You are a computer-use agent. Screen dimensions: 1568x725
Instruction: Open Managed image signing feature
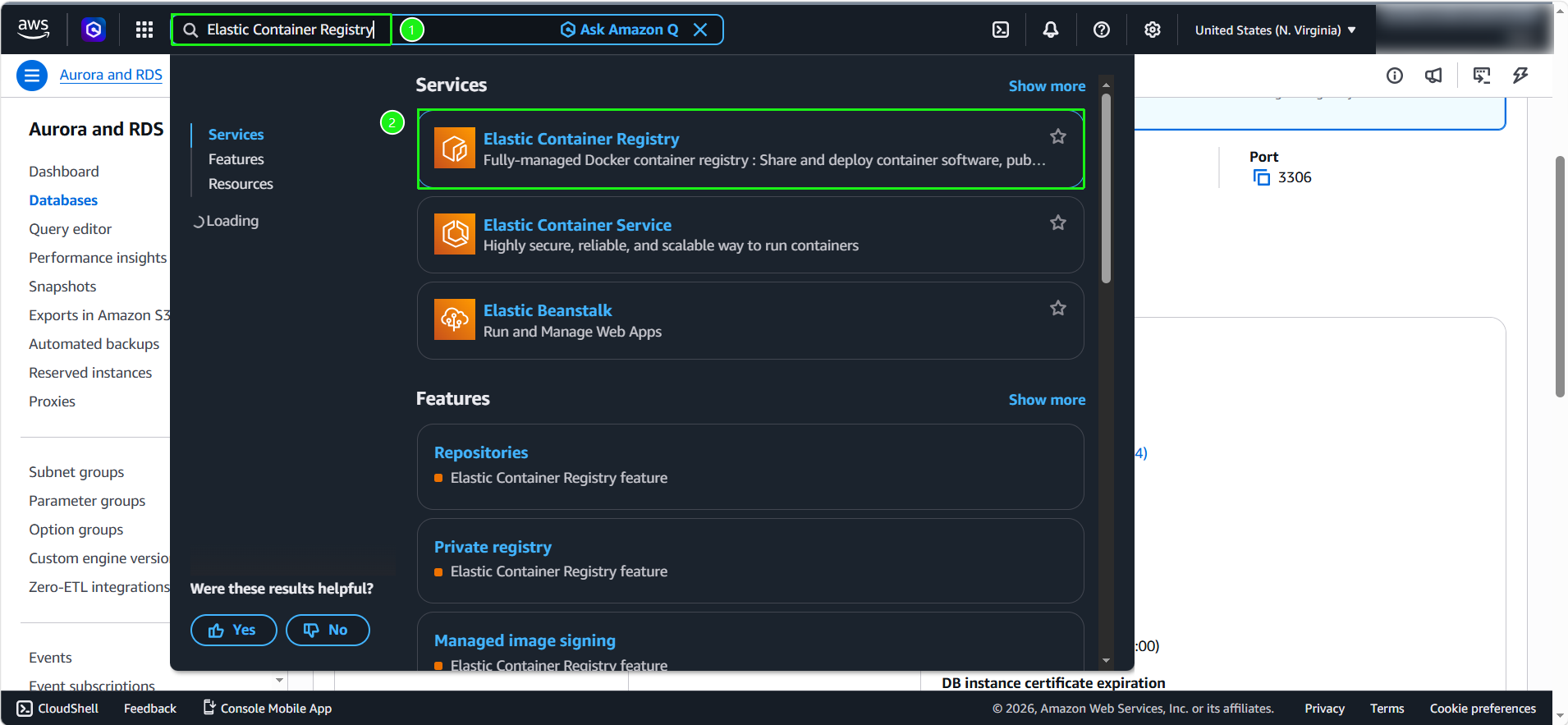coord(525,640)
